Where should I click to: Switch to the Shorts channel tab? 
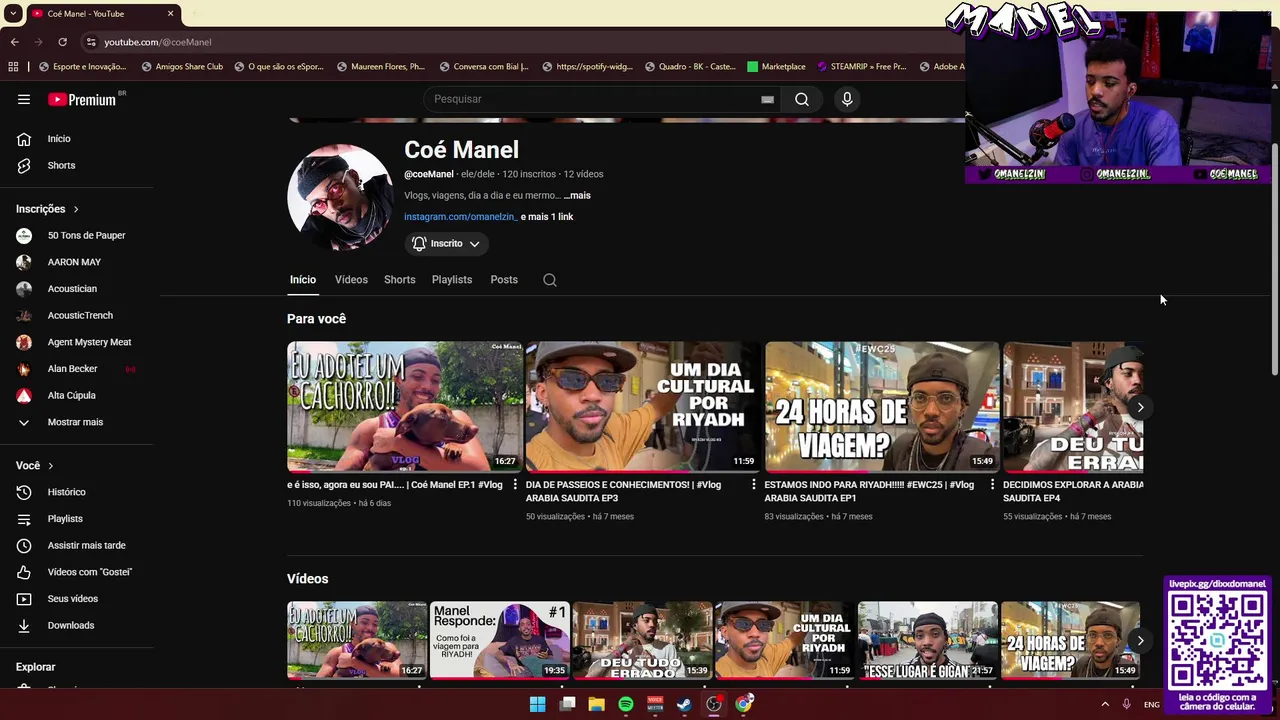point(399,280)
